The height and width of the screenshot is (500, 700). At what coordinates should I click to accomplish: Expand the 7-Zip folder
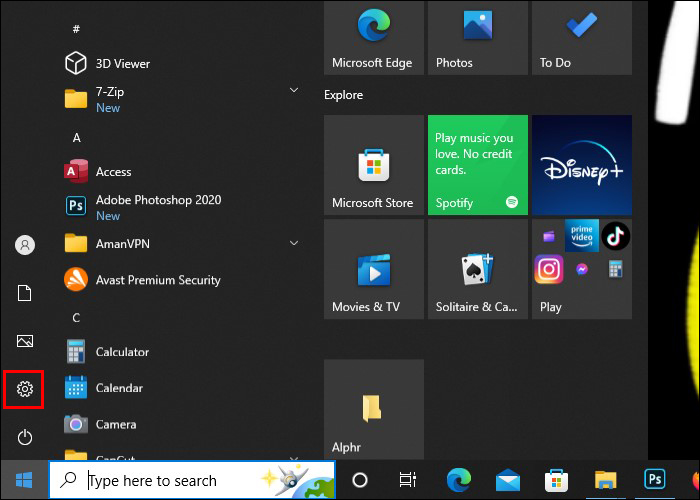294,91
